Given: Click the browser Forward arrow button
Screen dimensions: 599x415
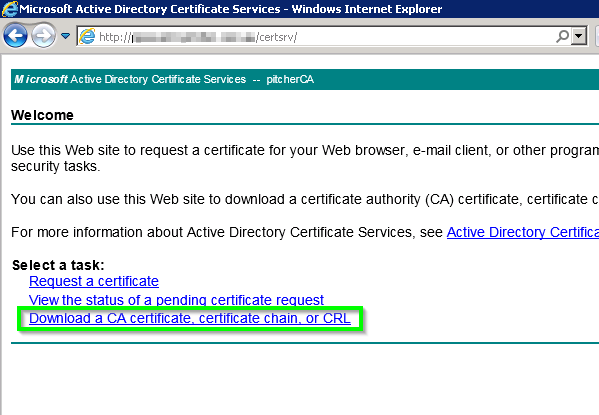Looking at the screenshot, I should (x=43, y=36).
